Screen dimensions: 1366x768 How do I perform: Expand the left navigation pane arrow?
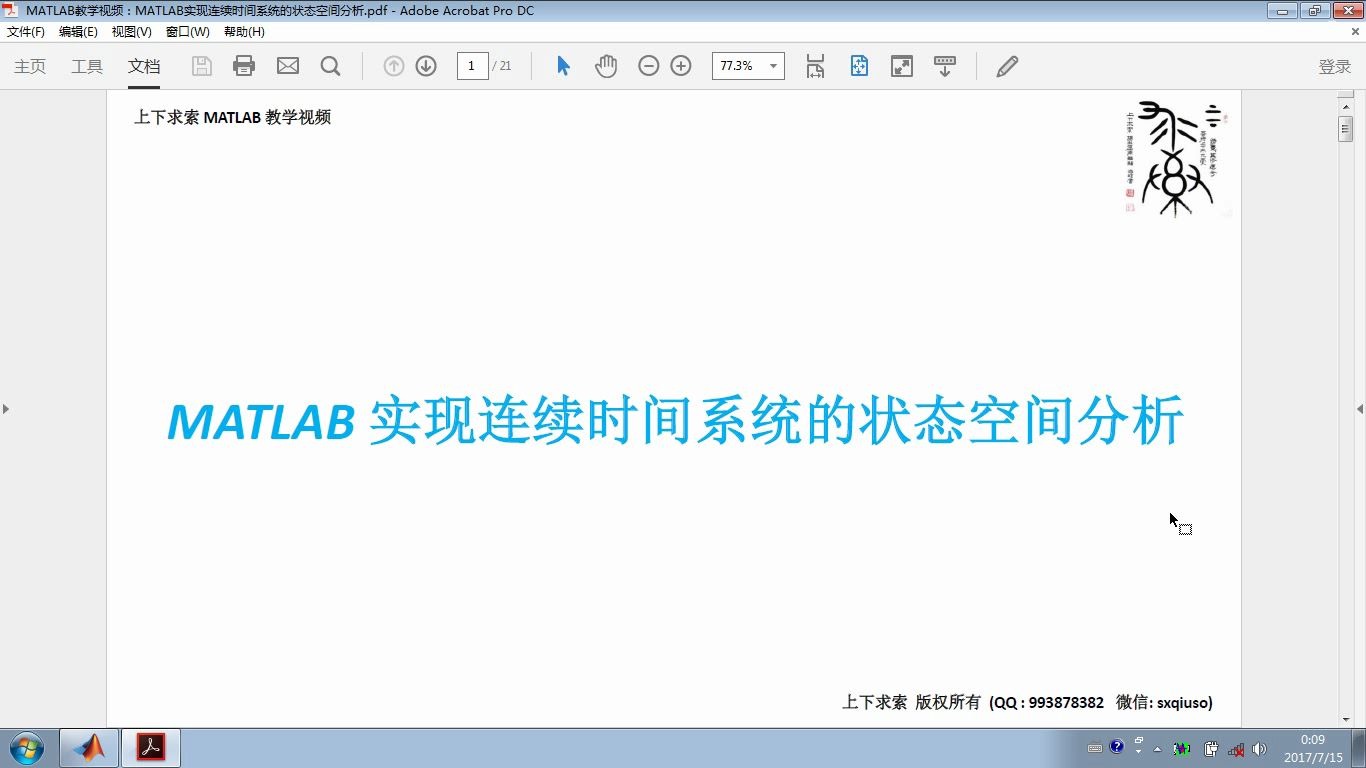click(6, 408)
